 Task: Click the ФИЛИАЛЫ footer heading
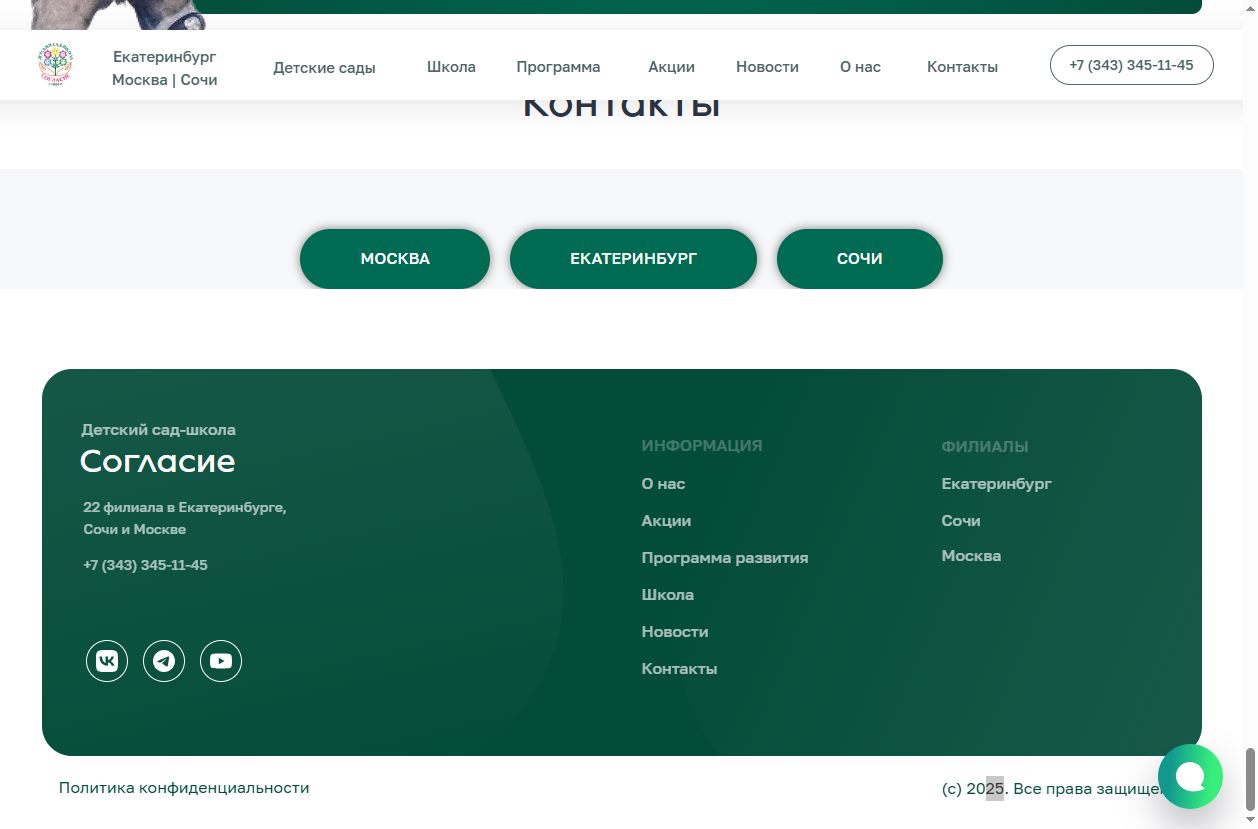pyautogui.click(x=985, y=447)
